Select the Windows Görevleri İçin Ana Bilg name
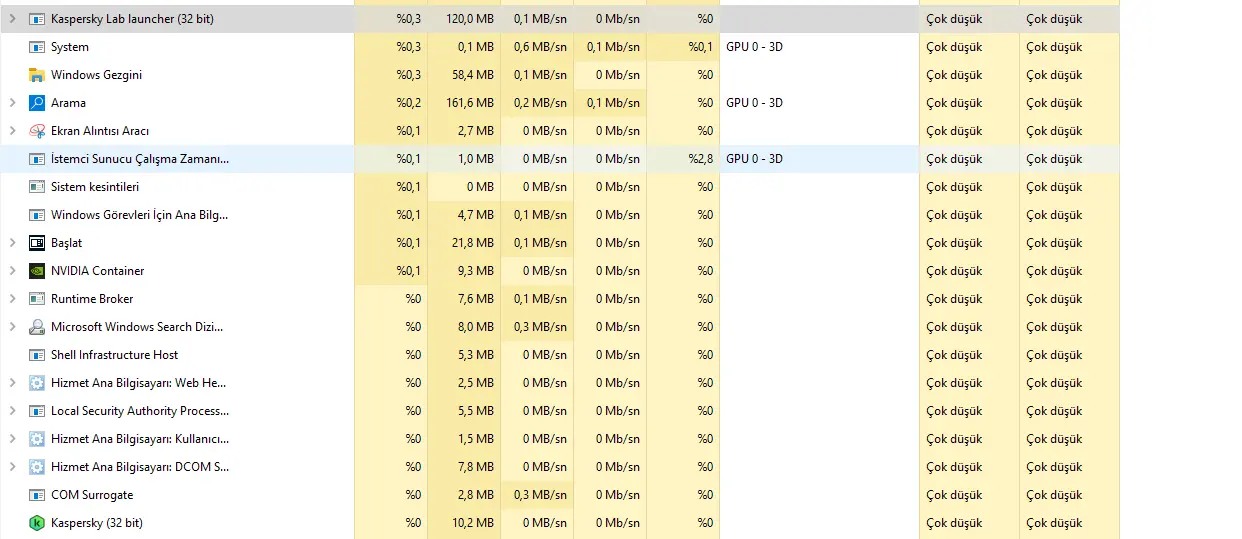This screenshot has width=1242, height=539. point(140,215)
